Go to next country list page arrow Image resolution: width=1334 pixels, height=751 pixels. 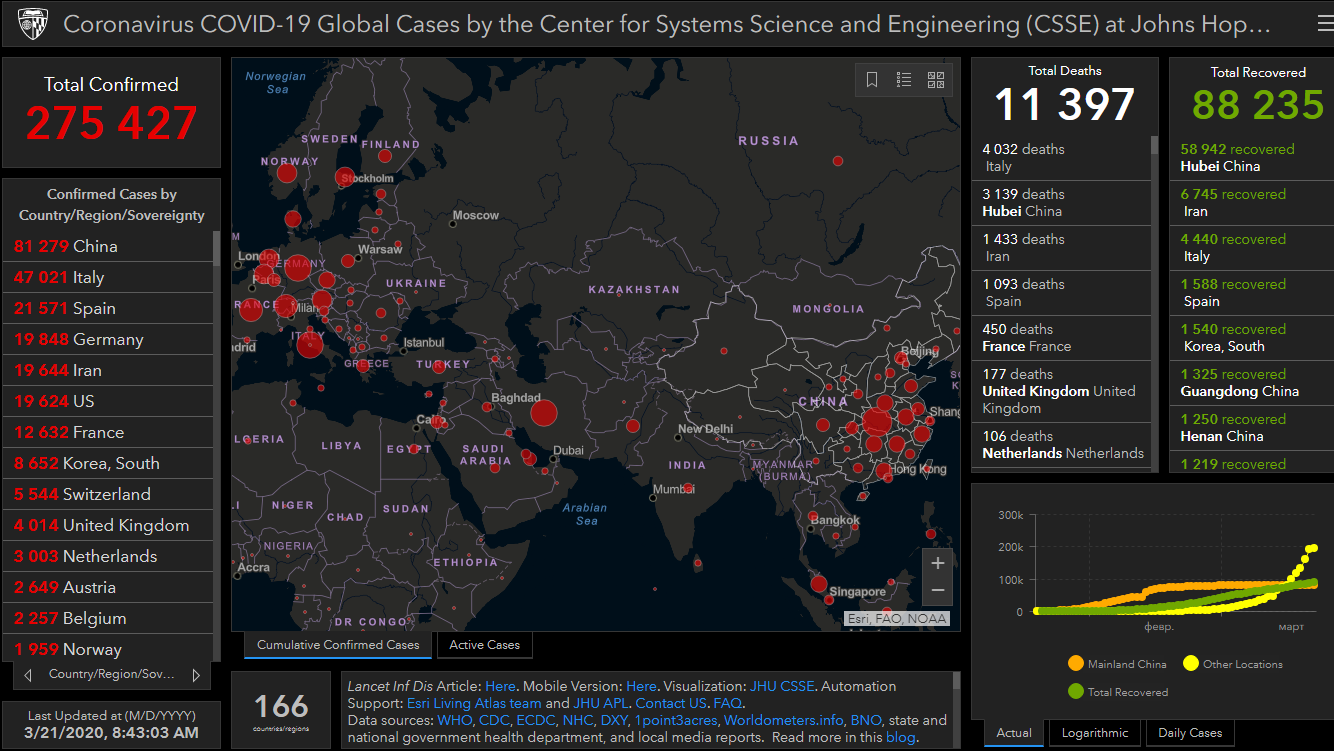[196, 675]
